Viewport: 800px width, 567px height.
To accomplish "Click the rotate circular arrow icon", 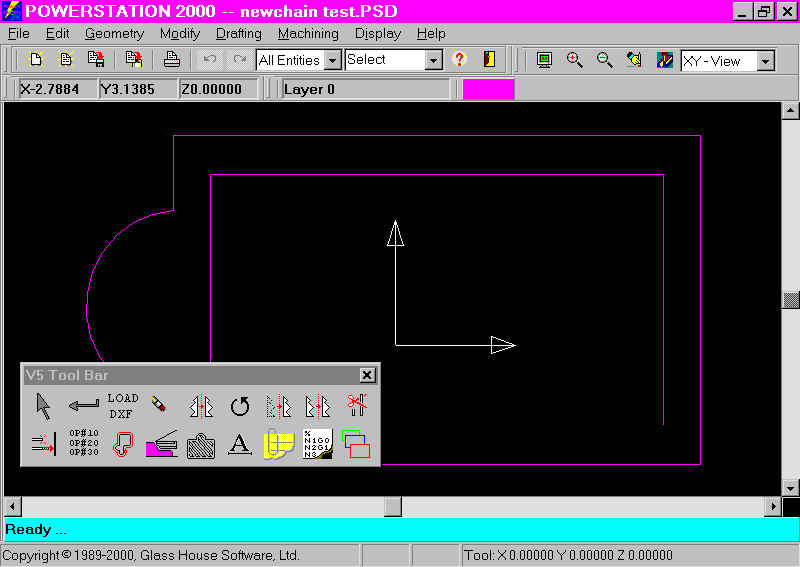I will tap(239, 407).
